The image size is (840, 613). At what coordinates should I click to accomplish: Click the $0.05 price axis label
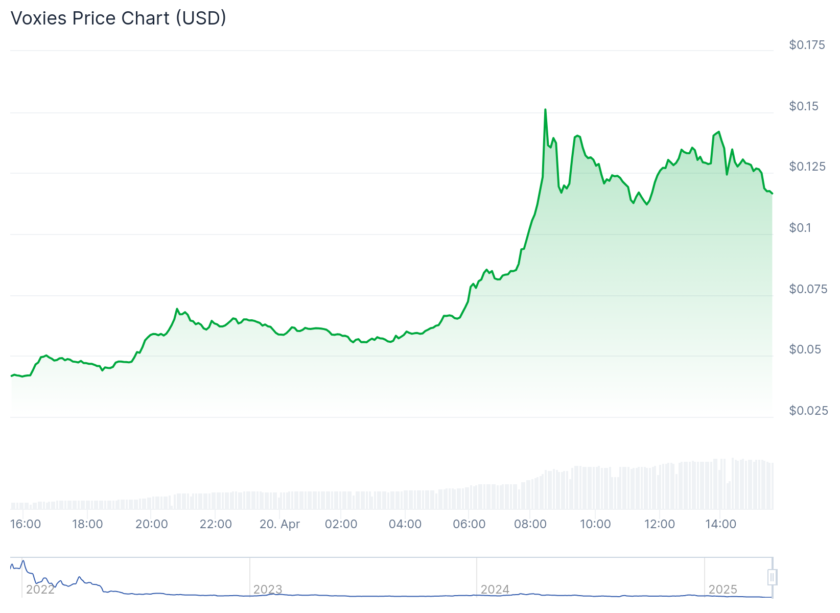(804, 349)
